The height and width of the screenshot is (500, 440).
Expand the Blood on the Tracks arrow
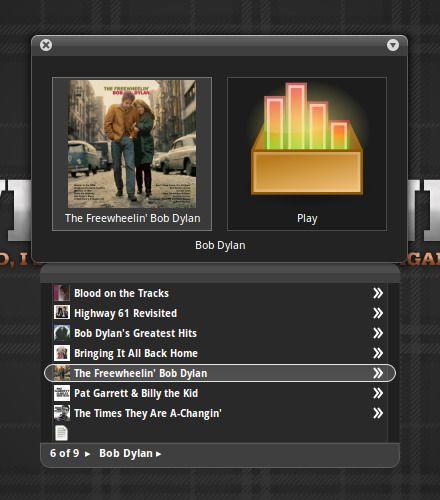[x=378, y=293]
